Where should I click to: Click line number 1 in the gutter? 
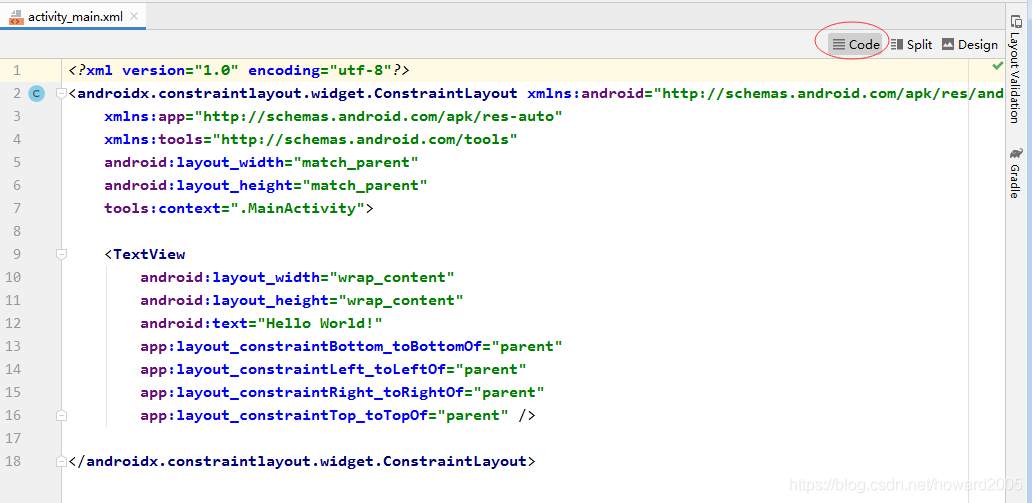(16, 70)
